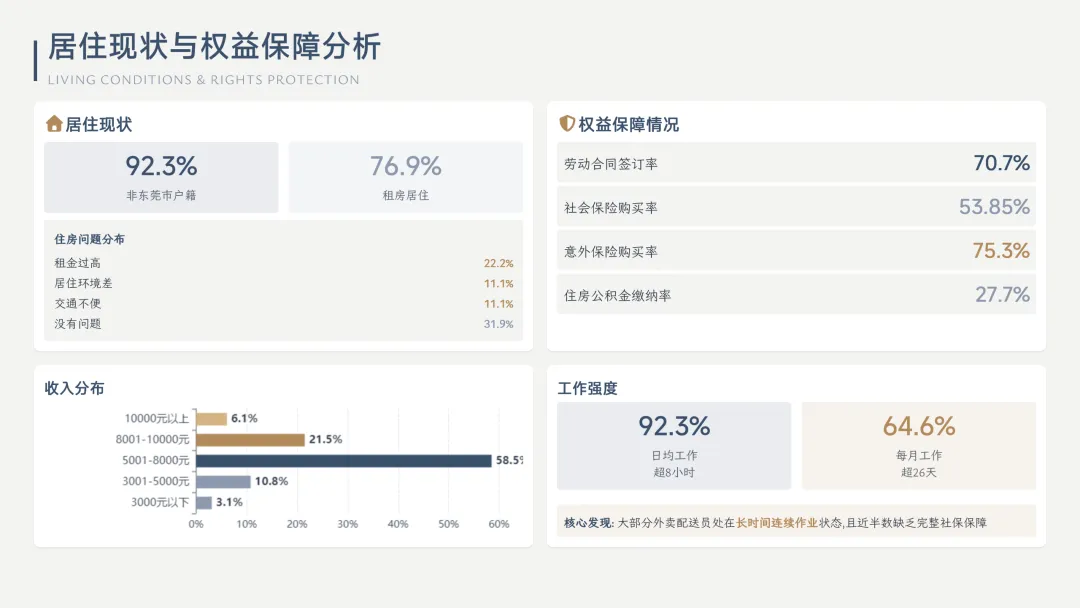Select the 92.3% 非东莞市户籍 card
The image size is (1080, 608).
(161, 177)
